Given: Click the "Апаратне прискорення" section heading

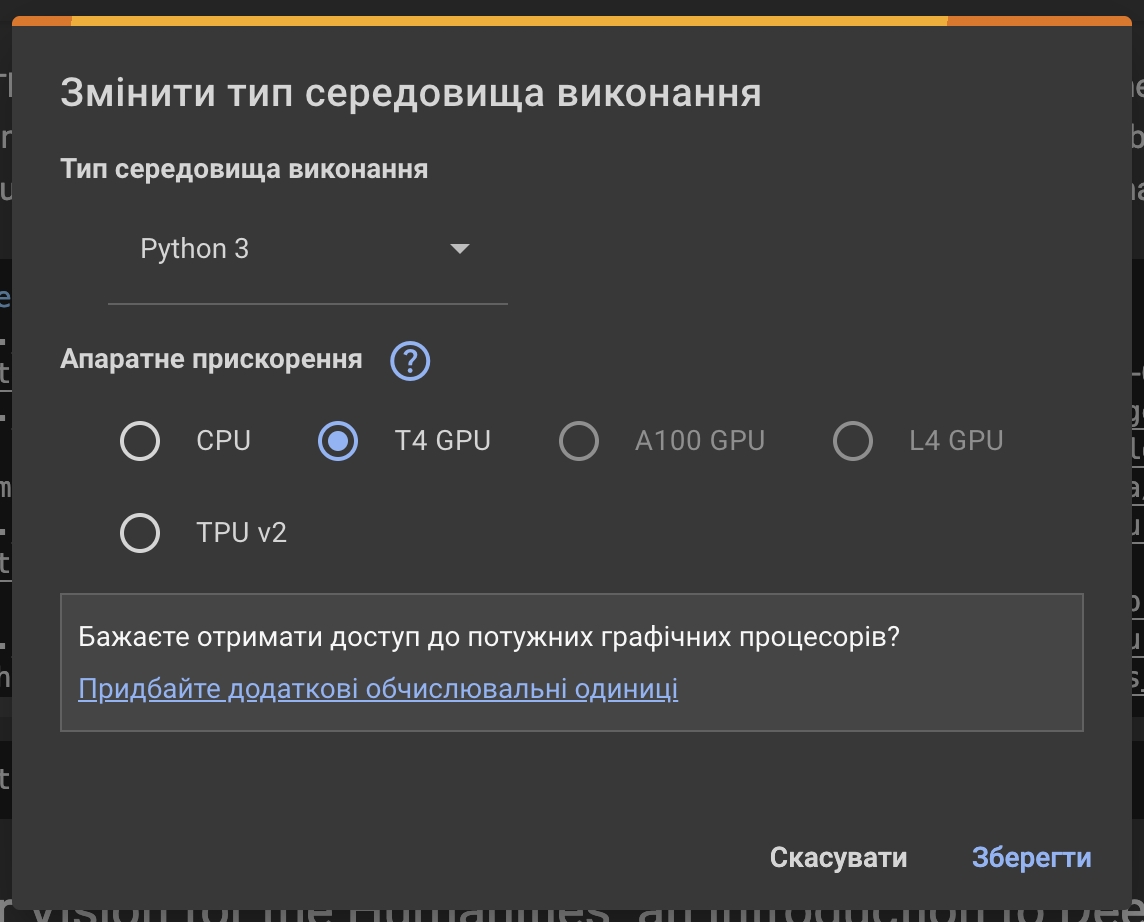Looking at the screenshot, I should [211, 359].
